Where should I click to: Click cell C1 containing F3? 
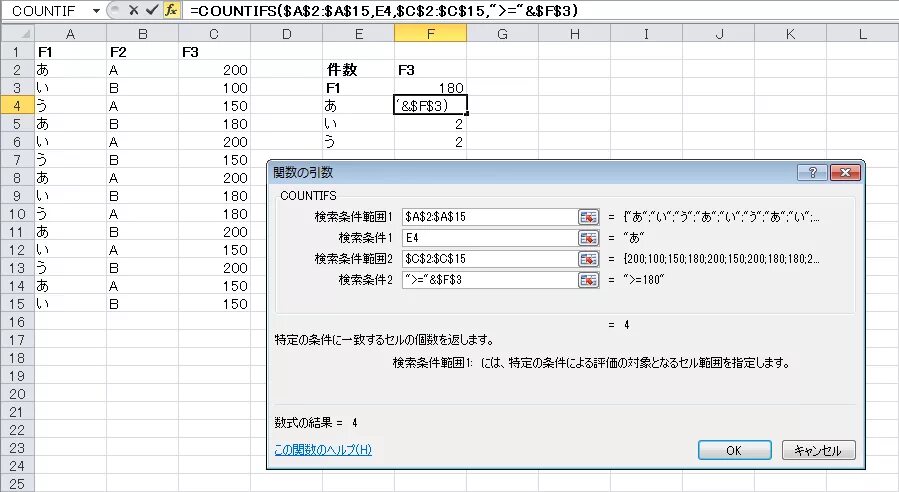[x=214, y=52]
